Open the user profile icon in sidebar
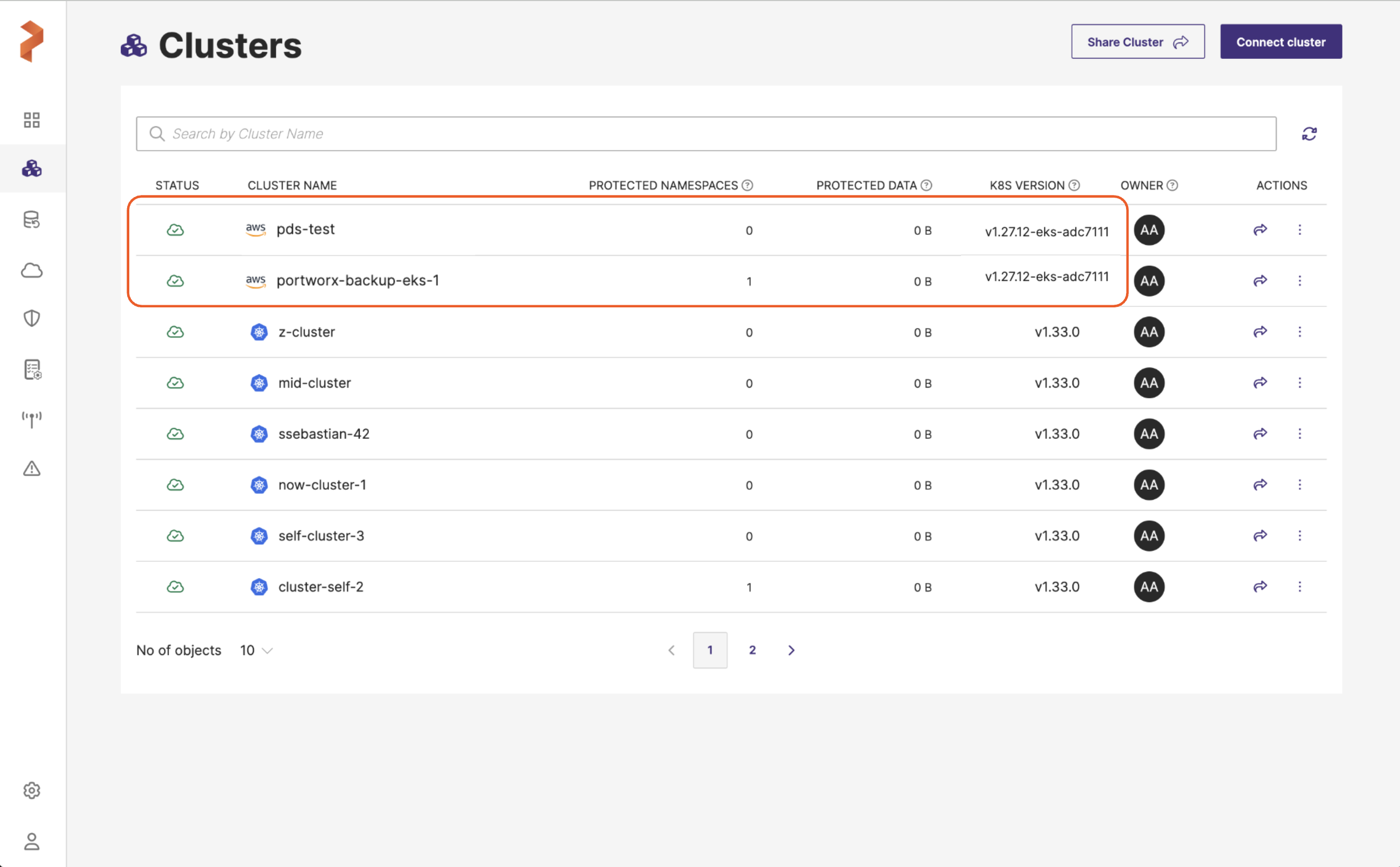This screenshot has height=867, width=1400. pos(32,841)
